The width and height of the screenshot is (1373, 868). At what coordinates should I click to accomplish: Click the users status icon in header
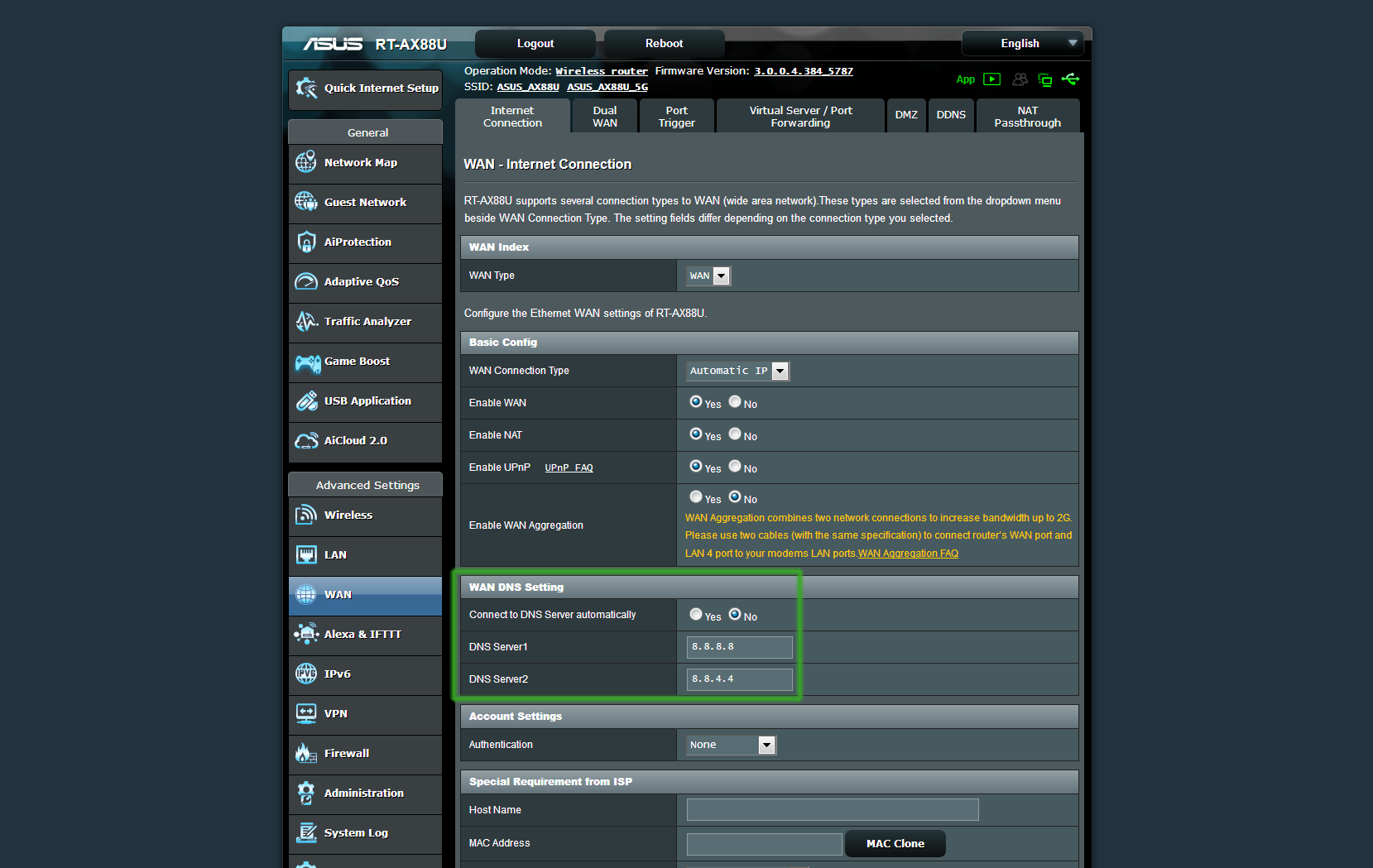tap(1020, 79)
